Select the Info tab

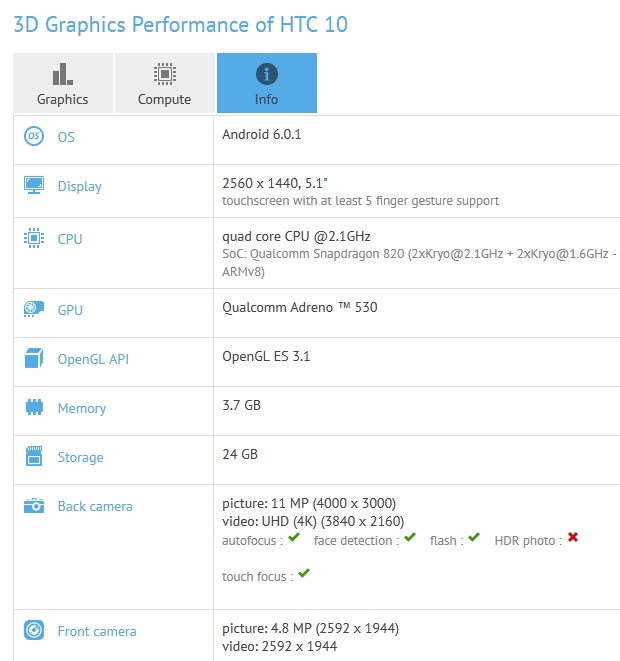267,83
